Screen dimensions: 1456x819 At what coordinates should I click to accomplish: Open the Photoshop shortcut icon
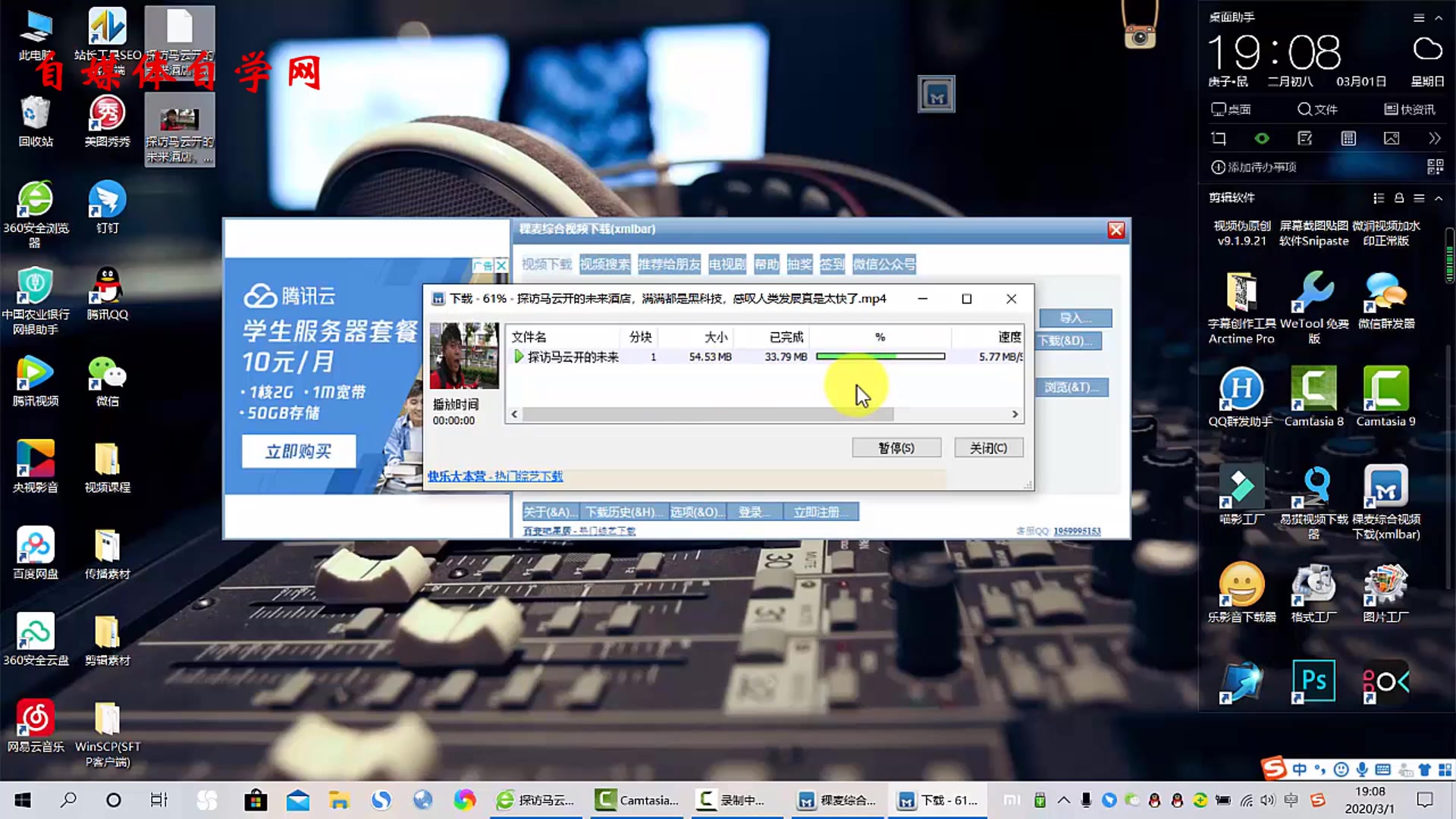tap(1313, 680)
